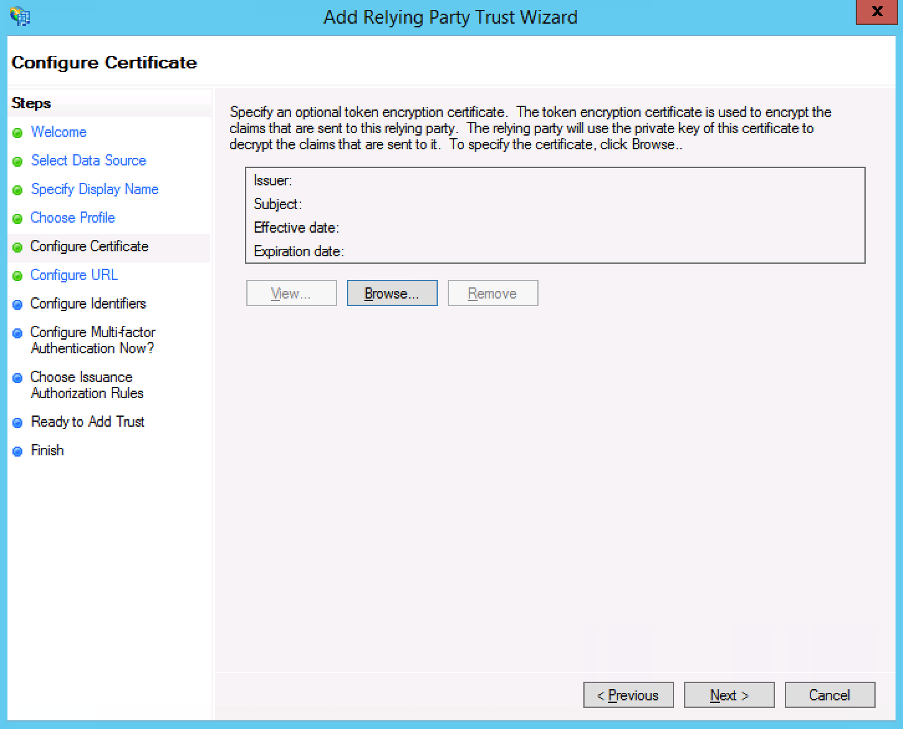Click green bullet beside Welcome step
The height and width of the screenshot is (730, 904).
[17, 133]
